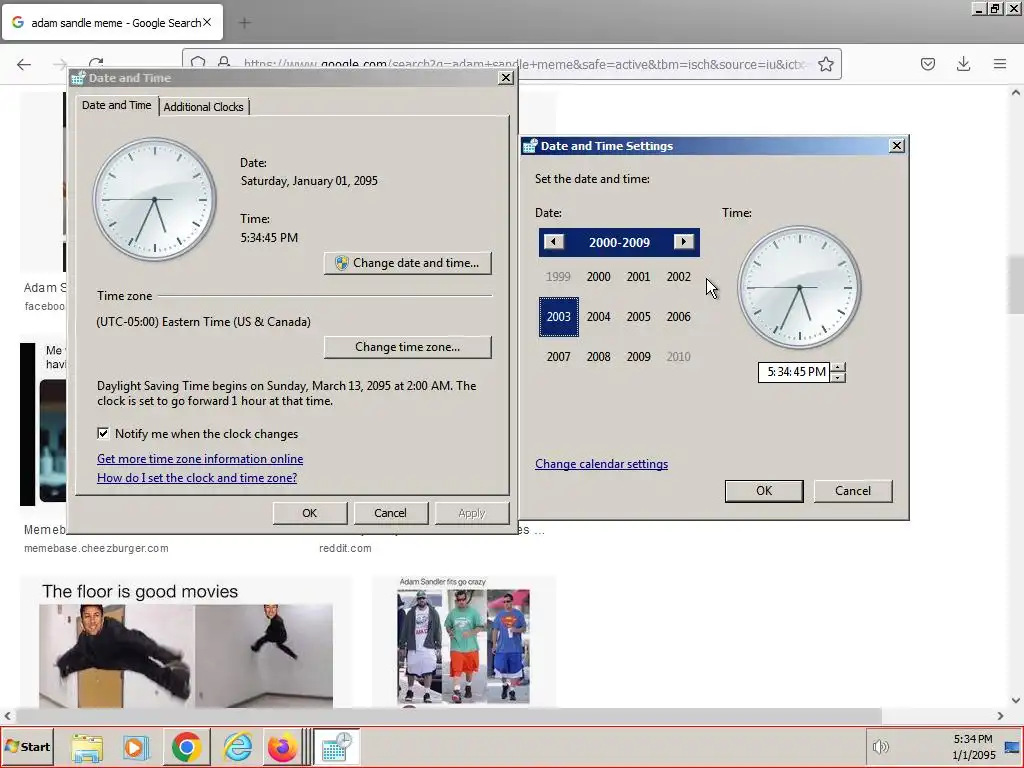
Task: Select the Date and Time tab
Action: click(x=116, y=105)
